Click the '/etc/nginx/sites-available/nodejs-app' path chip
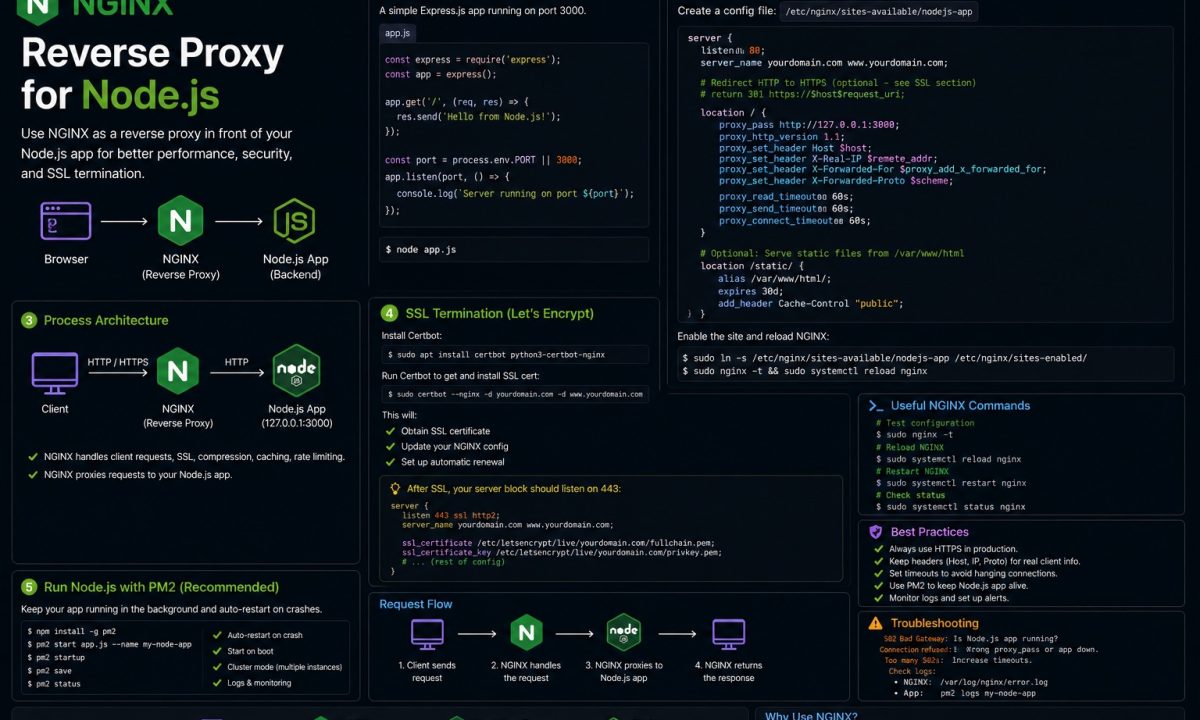The width and height of the screenshot is (1200, 720). (x=878, y=12)
